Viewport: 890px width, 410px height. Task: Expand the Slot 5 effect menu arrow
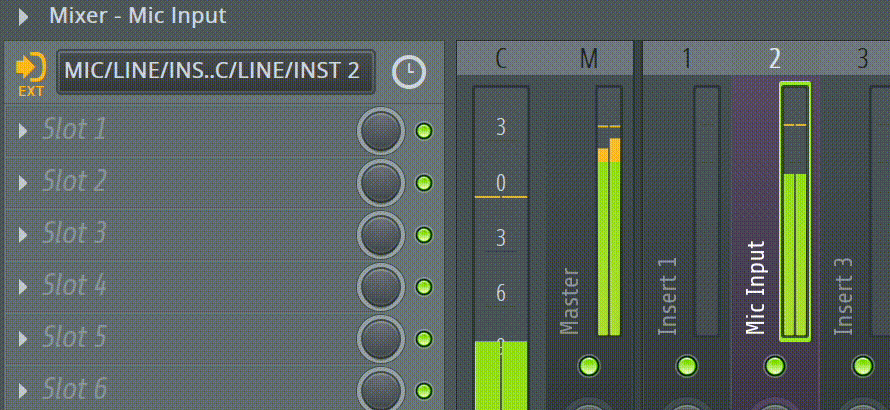23,339
